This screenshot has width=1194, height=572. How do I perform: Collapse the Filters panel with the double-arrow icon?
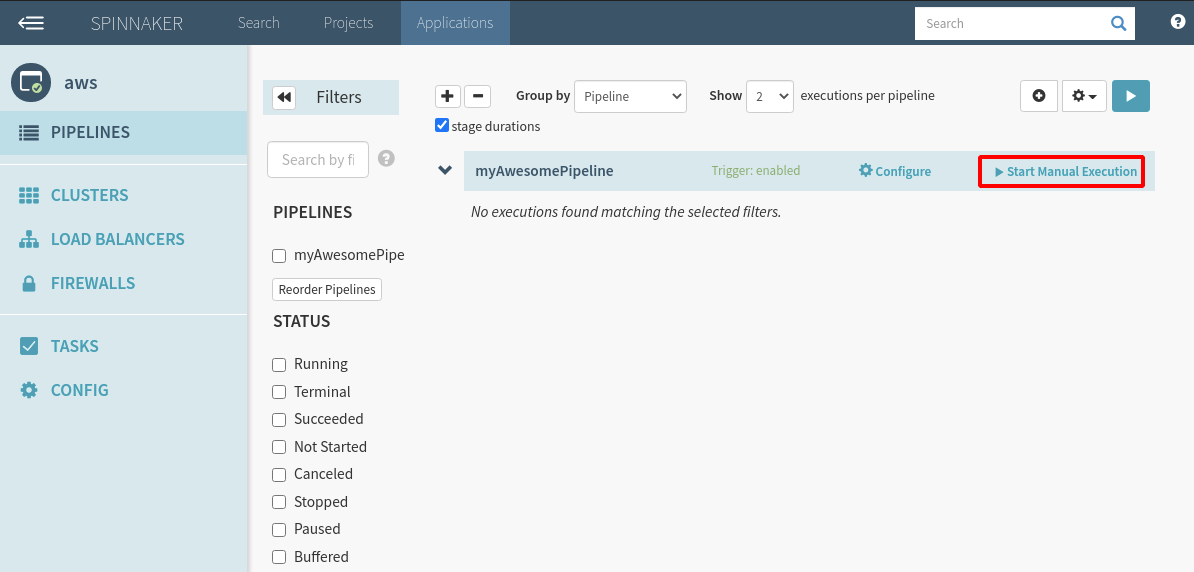point(284,97)
